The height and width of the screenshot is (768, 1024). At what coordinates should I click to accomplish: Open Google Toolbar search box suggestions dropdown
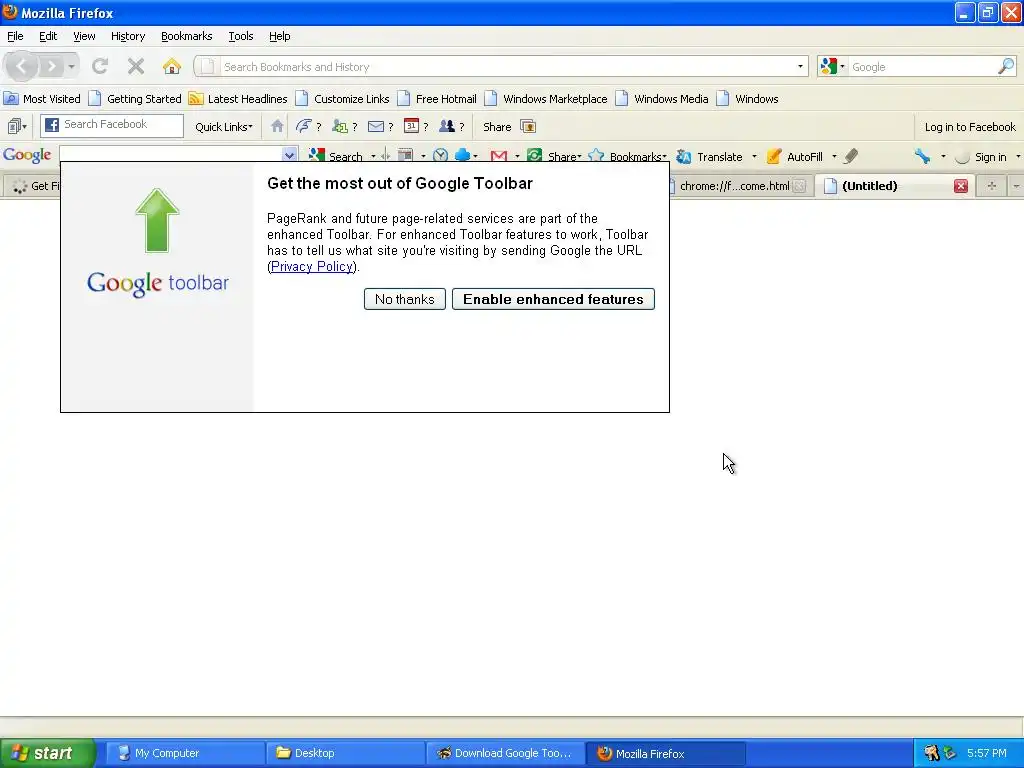coord(289,155)
